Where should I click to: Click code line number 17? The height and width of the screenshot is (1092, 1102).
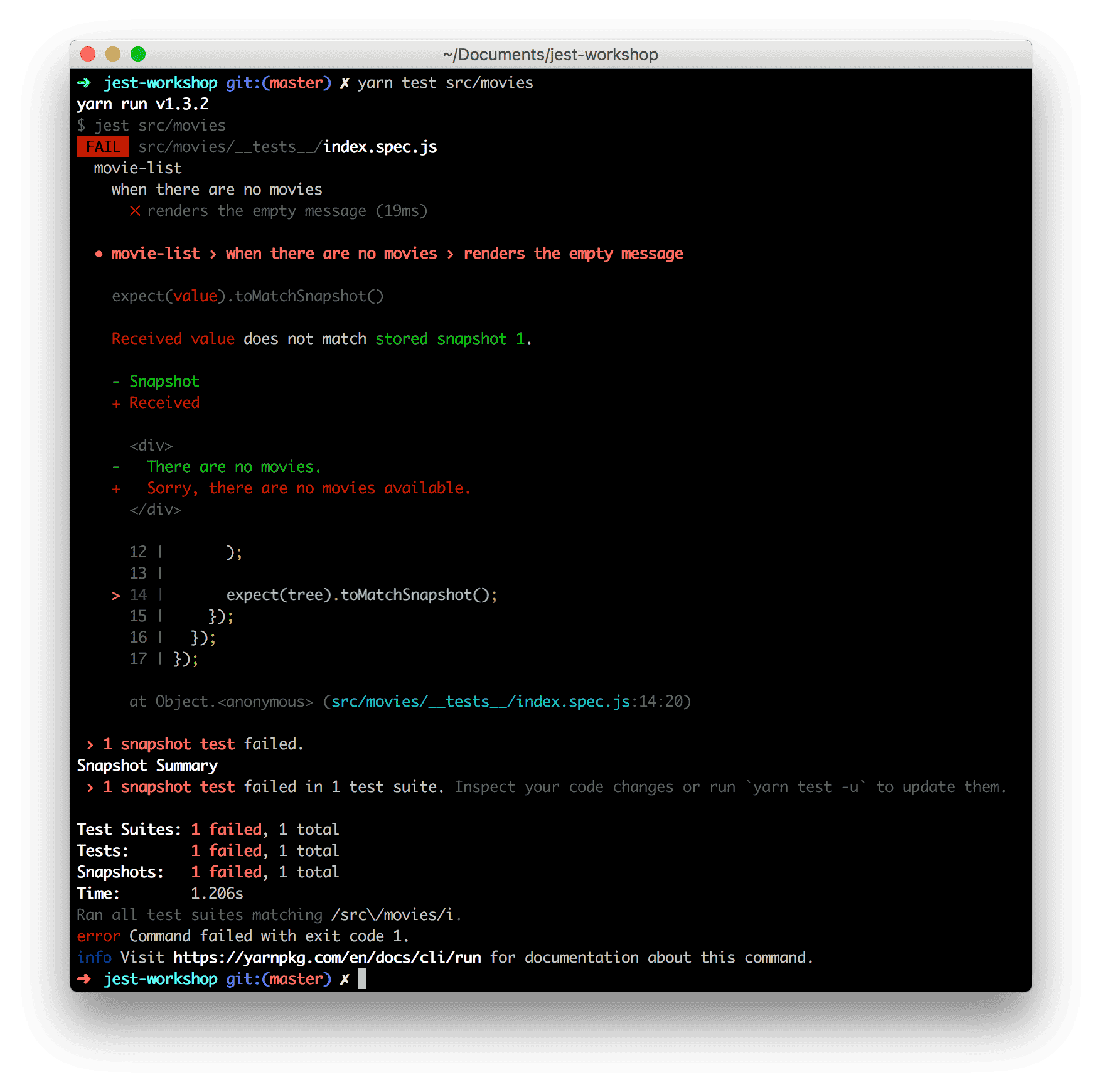pos(138,659)
